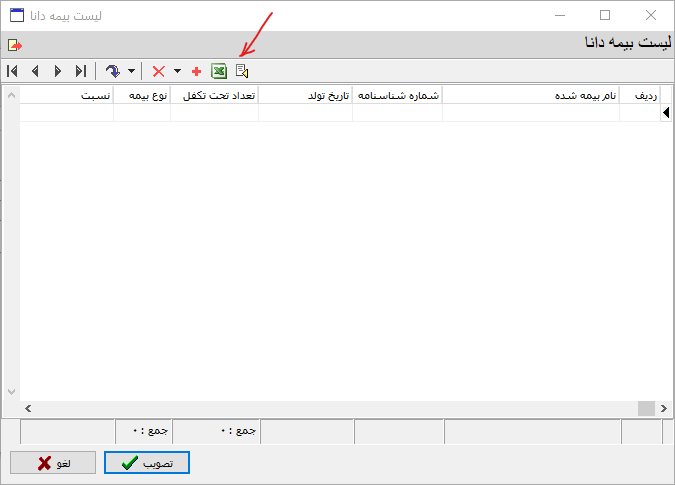Go to the first record
Image resolution: width=675 pixels, height=485 pixels.
12,71
